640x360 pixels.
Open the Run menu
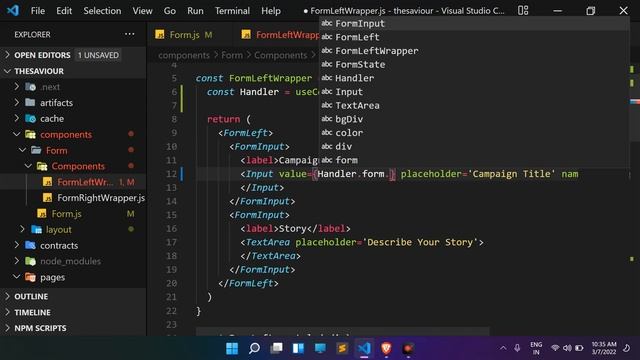pos(195,11)
